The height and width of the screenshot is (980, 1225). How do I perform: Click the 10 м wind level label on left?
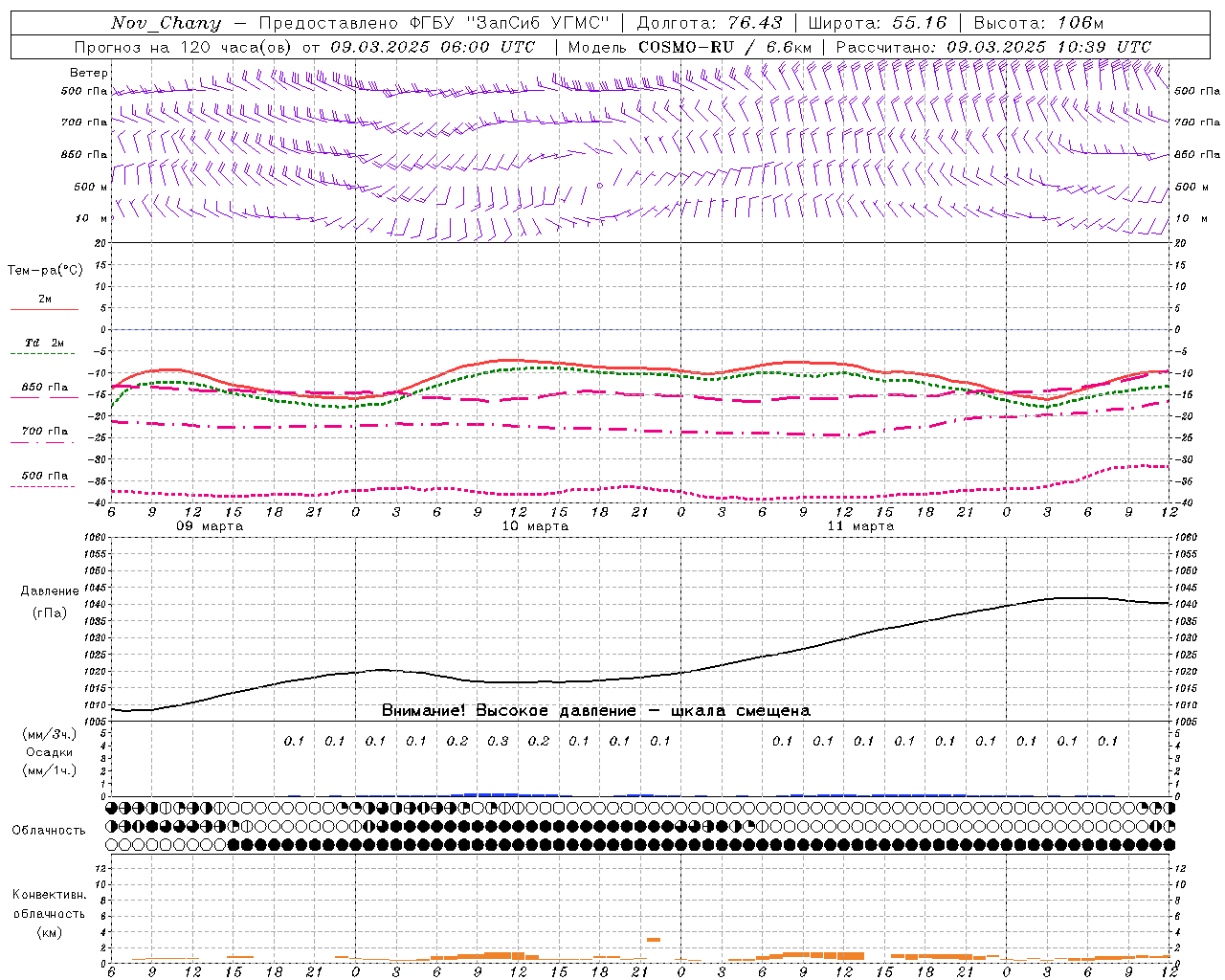point(92,218)
